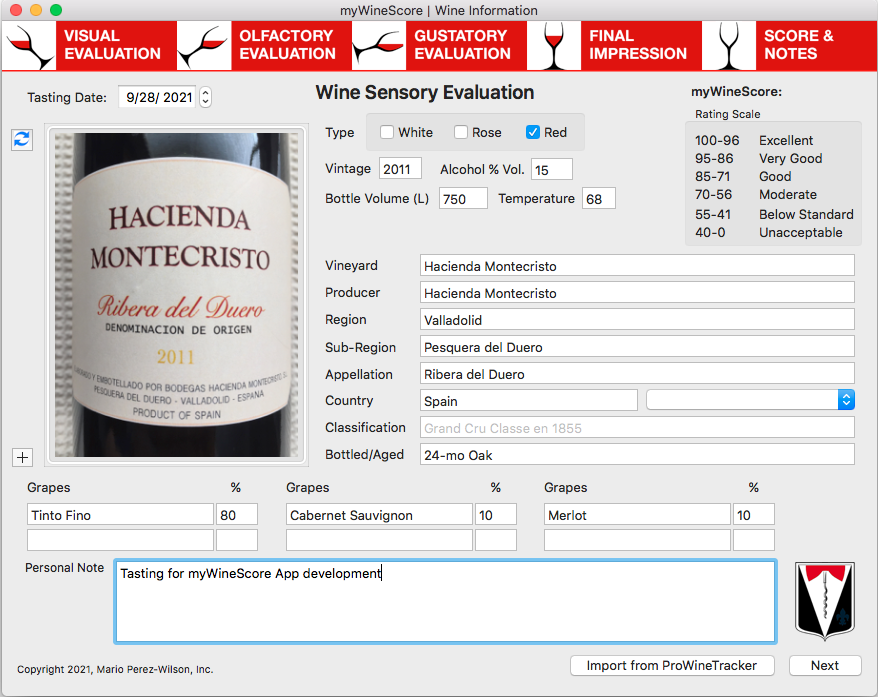The image size is (878, 697).
Task: Click the Next button
Action: click(x=825, y=665)
